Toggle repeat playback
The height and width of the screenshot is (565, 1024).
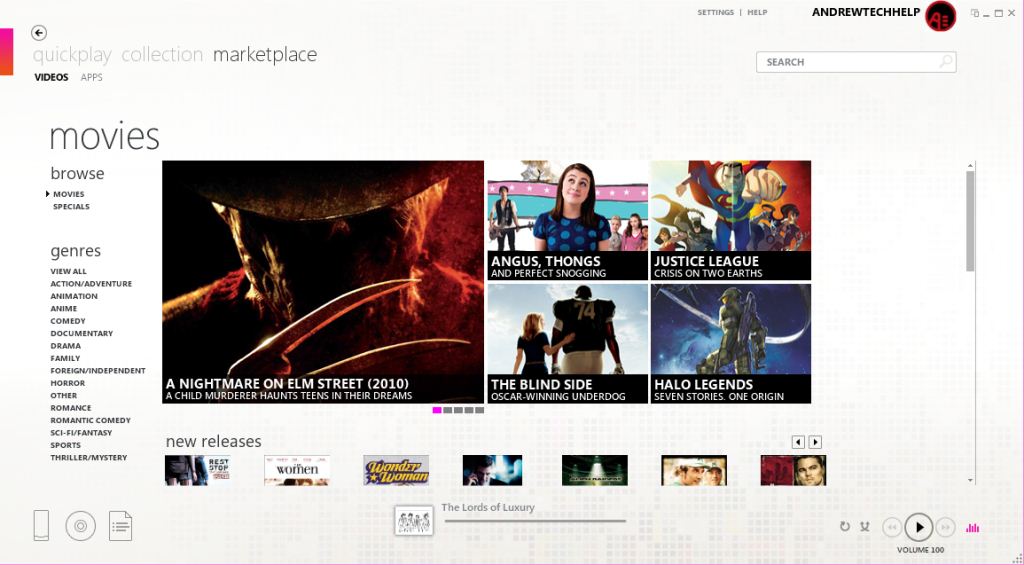click(844, 526)
